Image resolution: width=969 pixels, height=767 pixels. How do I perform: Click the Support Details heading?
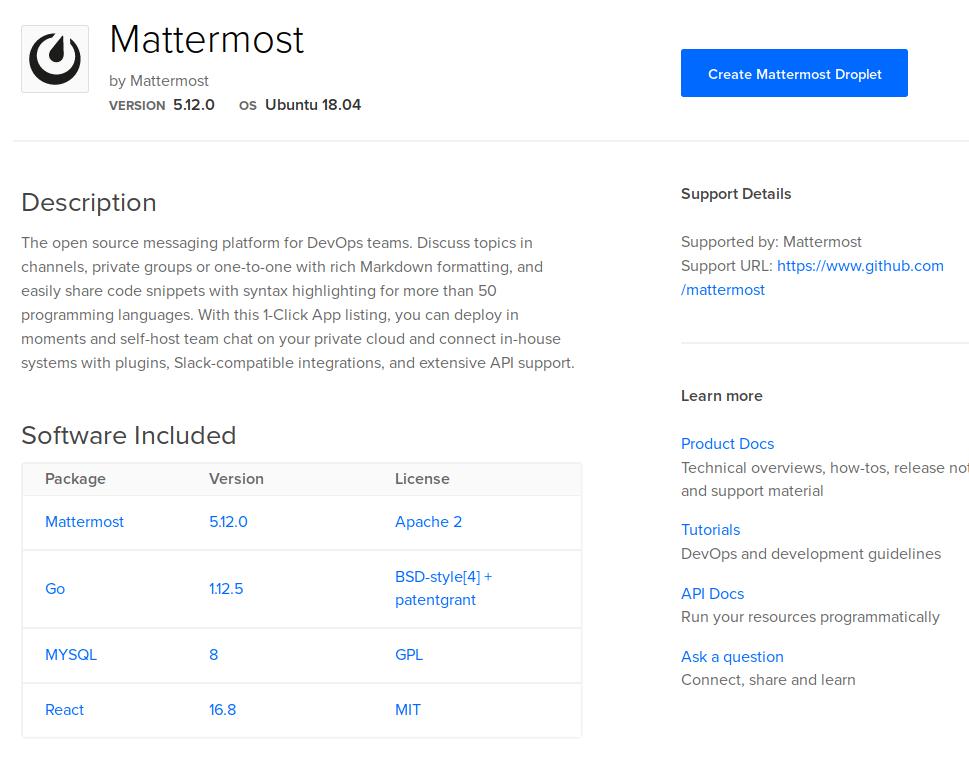(736, 194)
